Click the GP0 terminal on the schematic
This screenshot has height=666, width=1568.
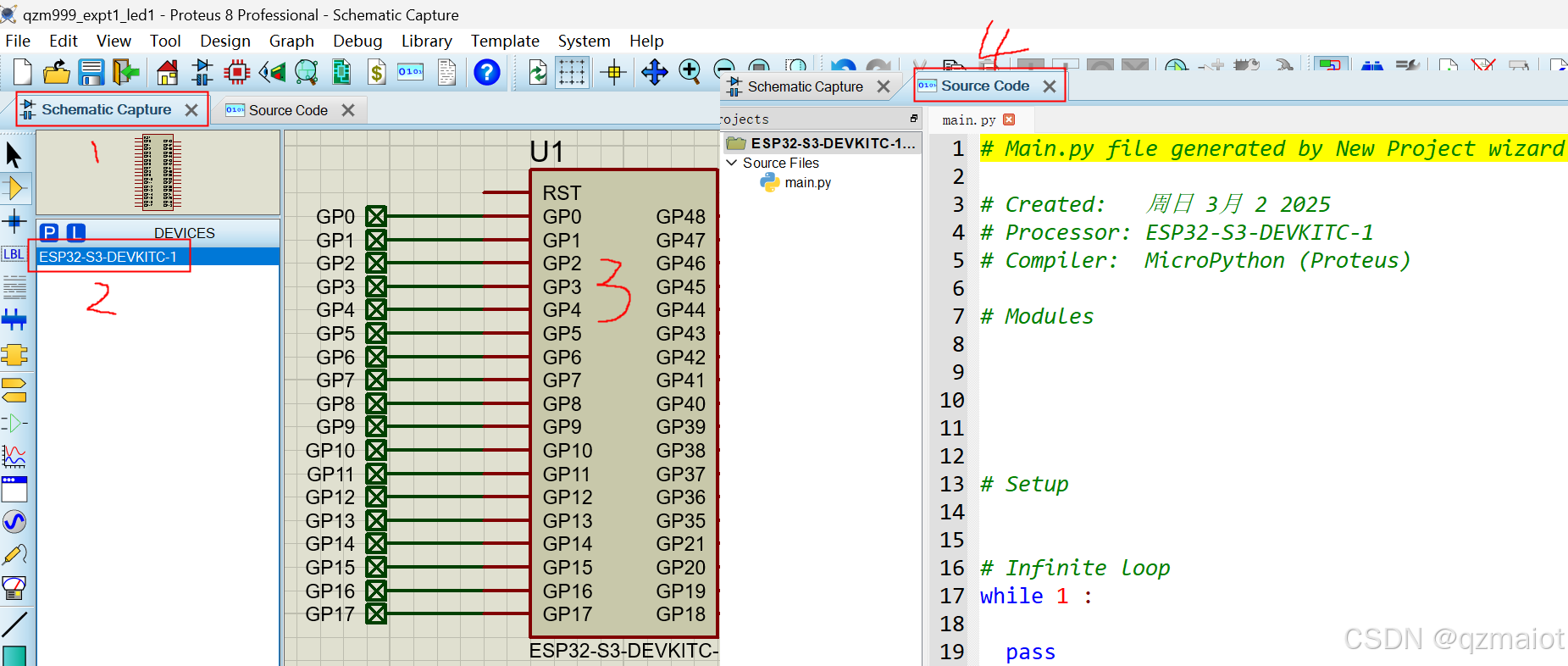pos(376,217)
